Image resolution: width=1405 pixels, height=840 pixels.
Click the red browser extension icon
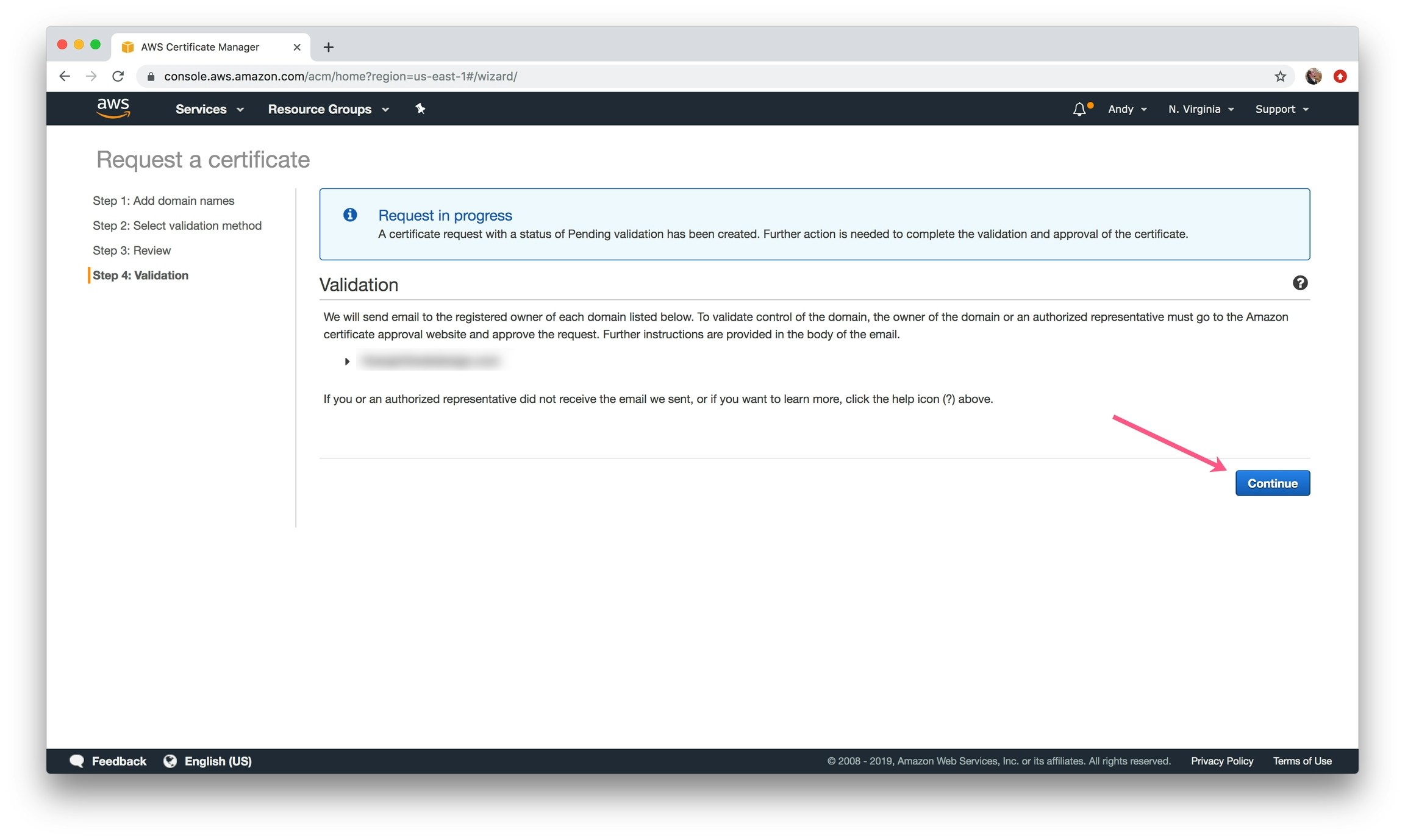click(1340, 76)
